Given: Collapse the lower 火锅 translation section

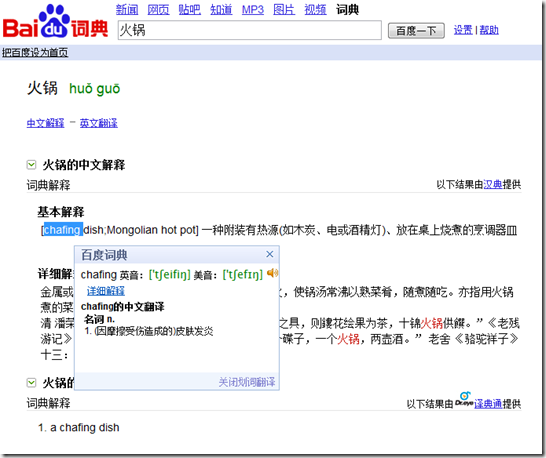Looking at the screenshot, I should click(x=31, y=383).
